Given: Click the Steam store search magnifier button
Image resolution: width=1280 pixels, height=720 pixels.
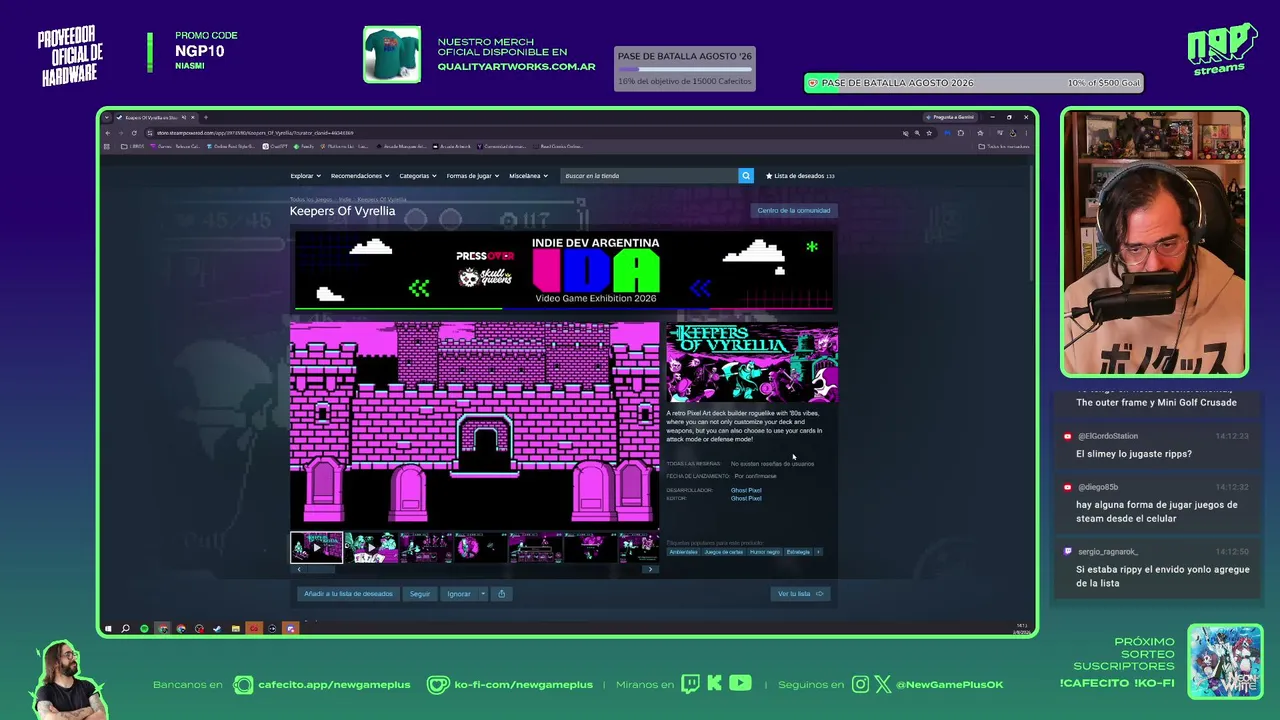Looking at the screenshot, I should click(x=745, y=176).
